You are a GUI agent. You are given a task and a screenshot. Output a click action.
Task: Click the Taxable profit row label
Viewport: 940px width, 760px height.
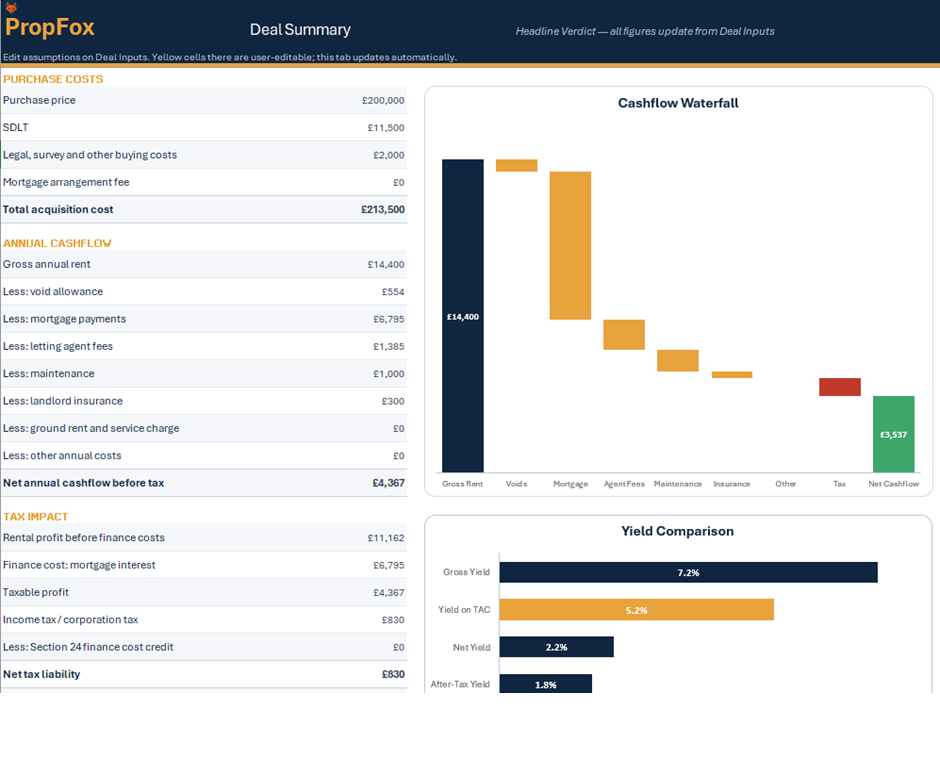pyautogui.click(x=36, y=592)
